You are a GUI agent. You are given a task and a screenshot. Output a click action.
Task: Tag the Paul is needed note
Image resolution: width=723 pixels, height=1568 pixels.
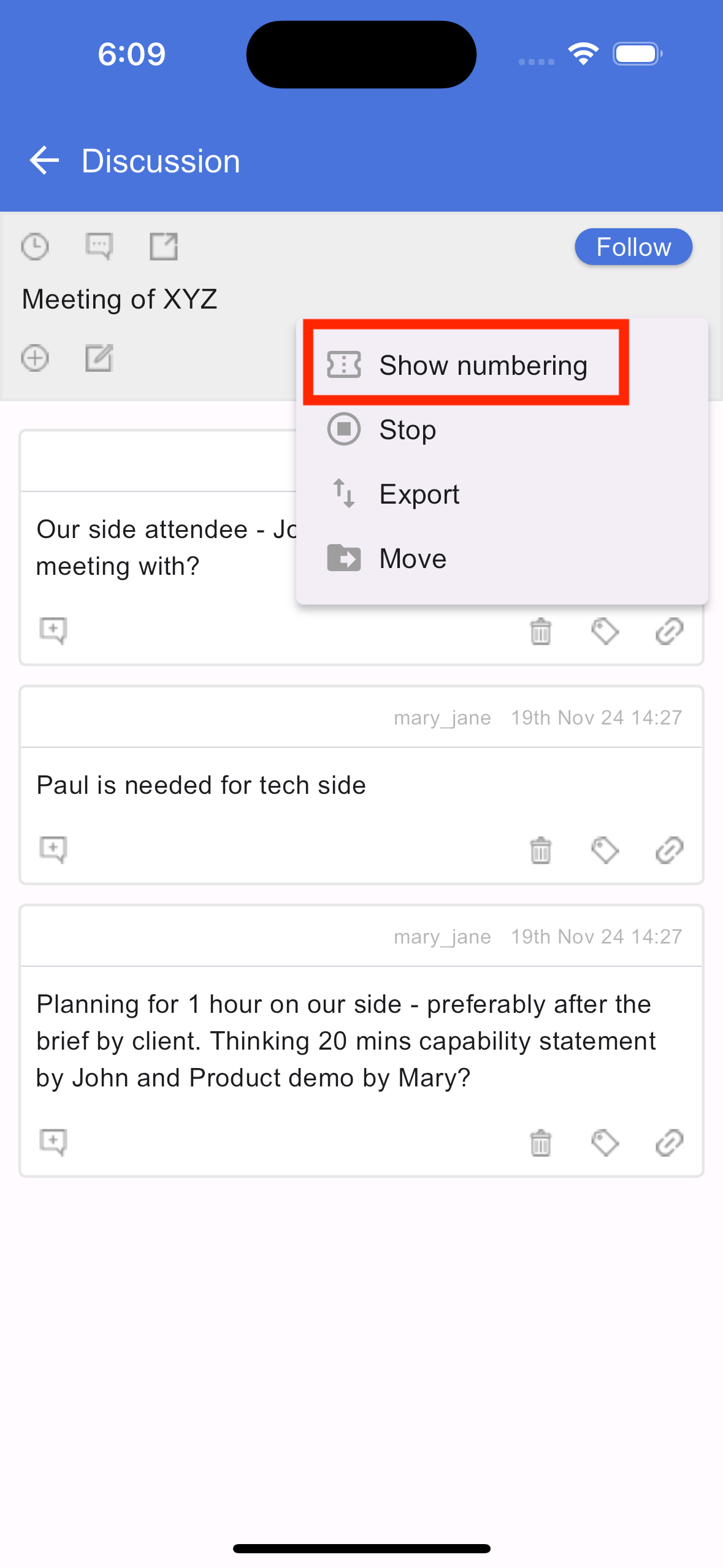605,850
